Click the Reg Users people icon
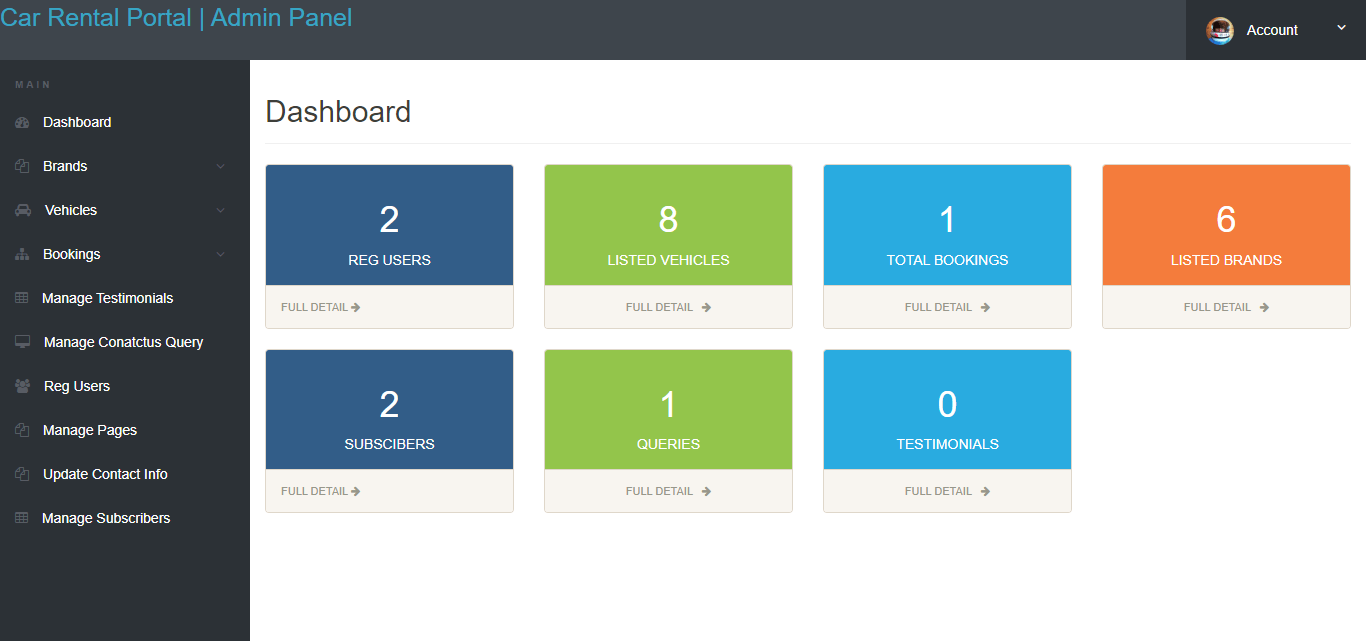Image resolution: width=1366 pixels, height=641 pixels. (22, 386)
